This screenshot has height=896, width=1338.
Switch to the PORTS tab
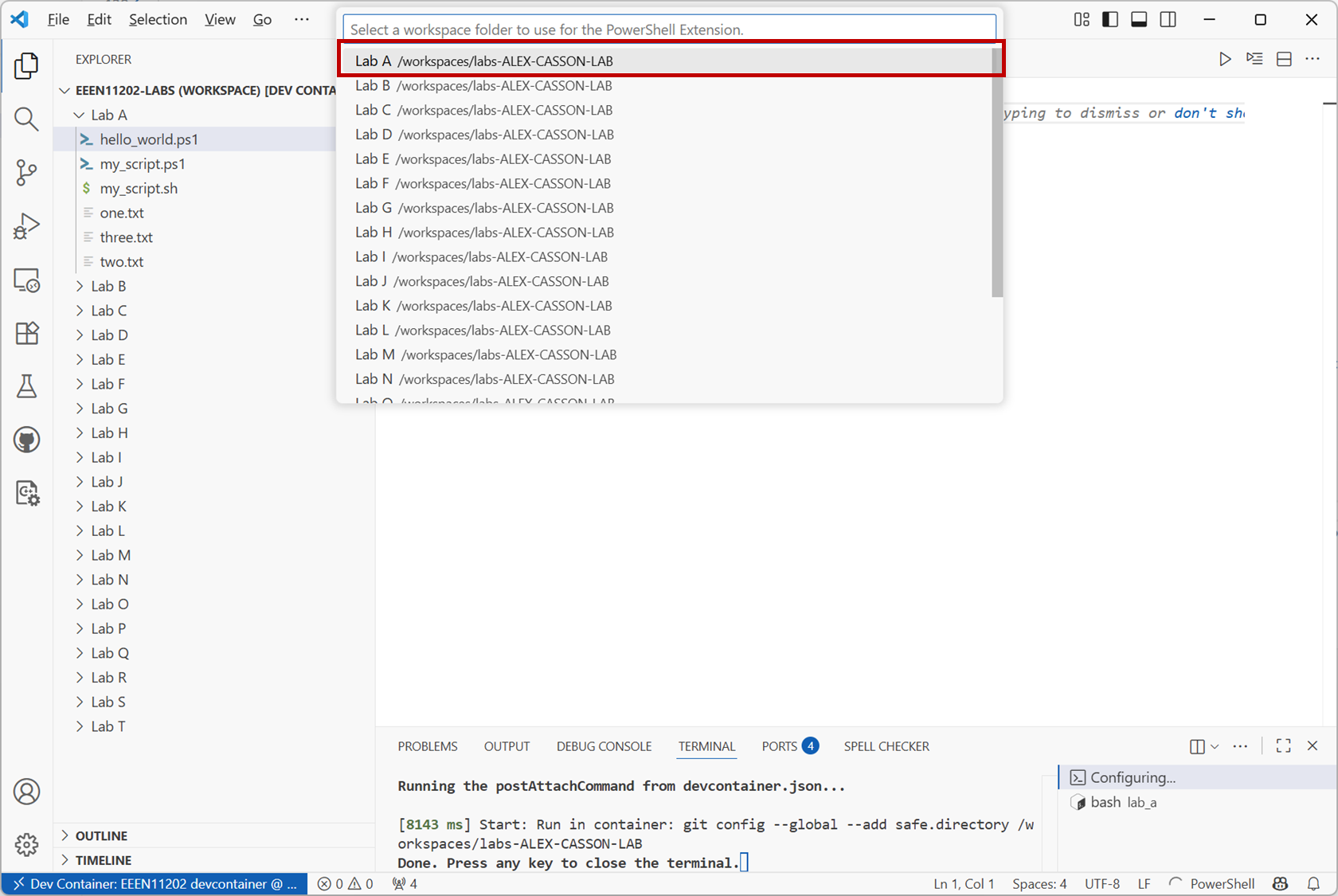[779, 746]
